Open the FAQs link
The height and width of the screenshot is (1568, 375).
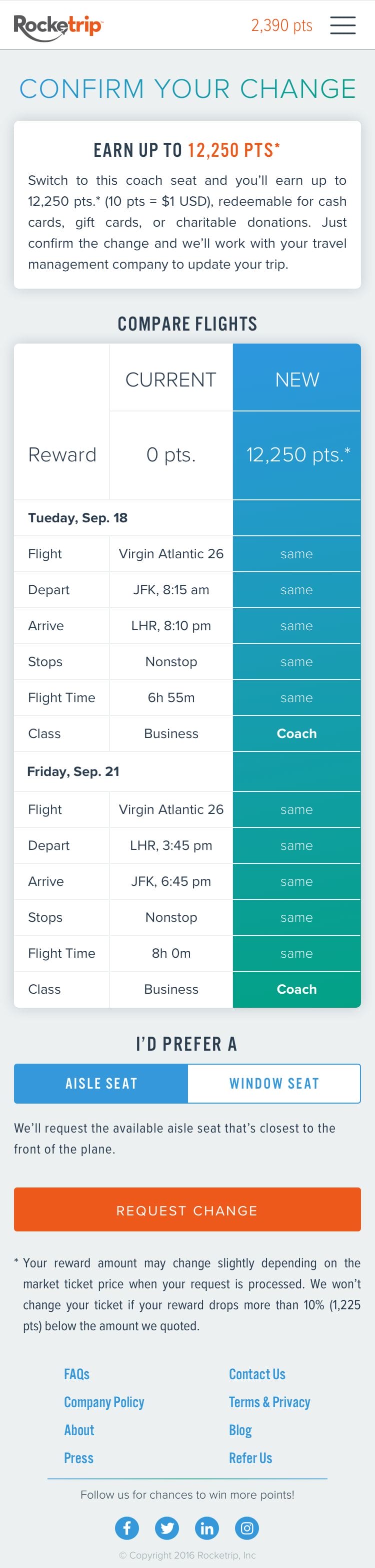click(x=77, y=1374)
